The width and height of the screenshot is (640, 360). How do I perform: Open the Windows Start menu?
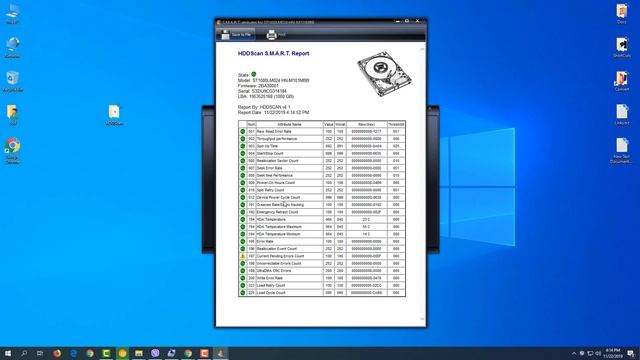point(8,353)
